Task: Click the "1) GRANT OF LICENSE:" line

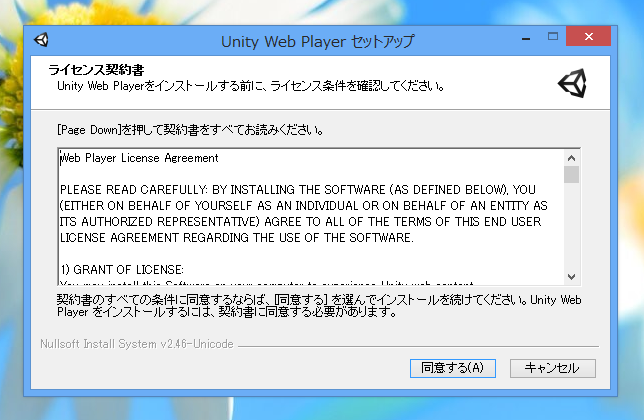Action: [x=122, y=270]
